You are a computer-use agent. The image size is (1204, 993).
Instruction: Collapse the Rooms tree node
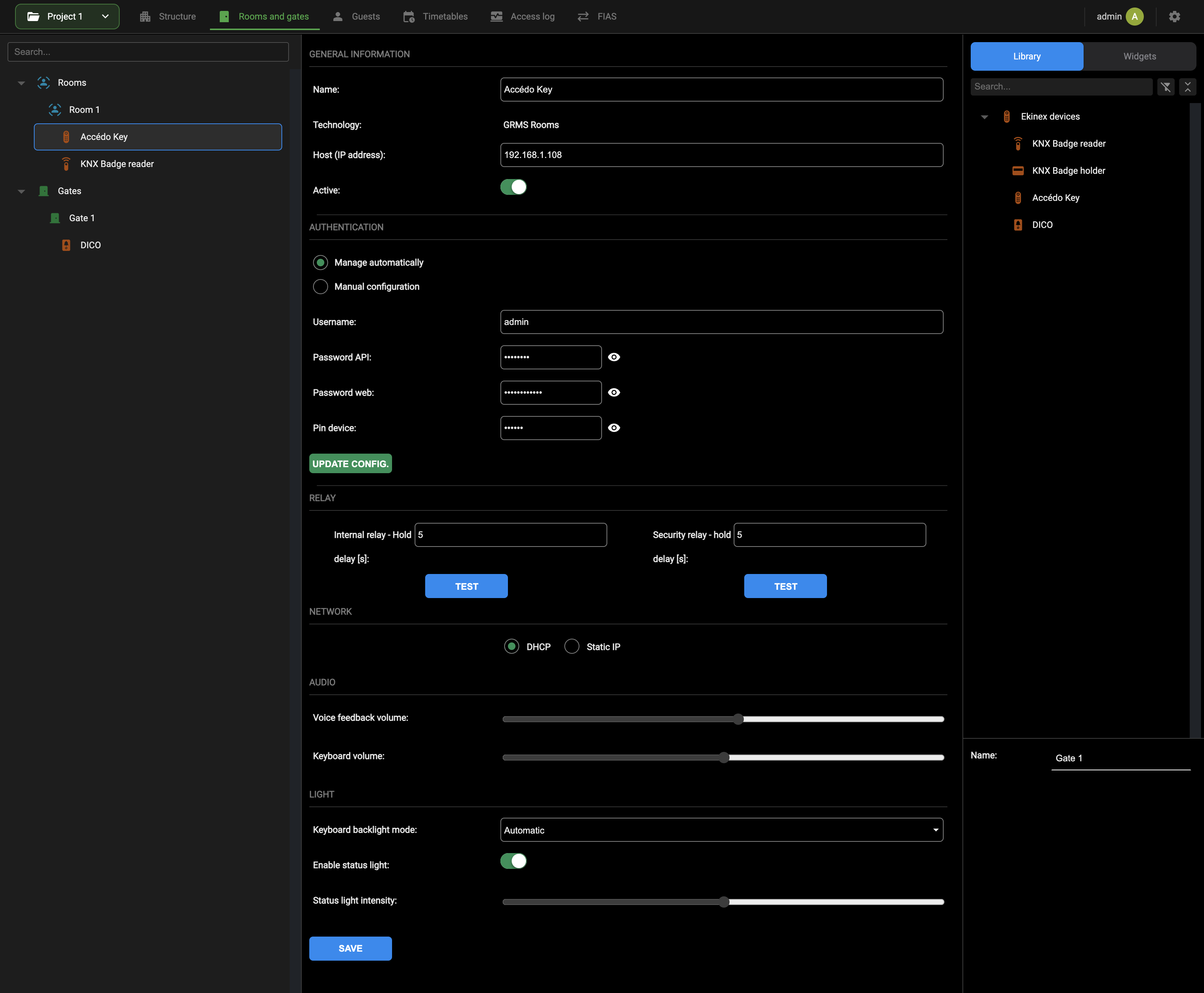click(21, 83)
